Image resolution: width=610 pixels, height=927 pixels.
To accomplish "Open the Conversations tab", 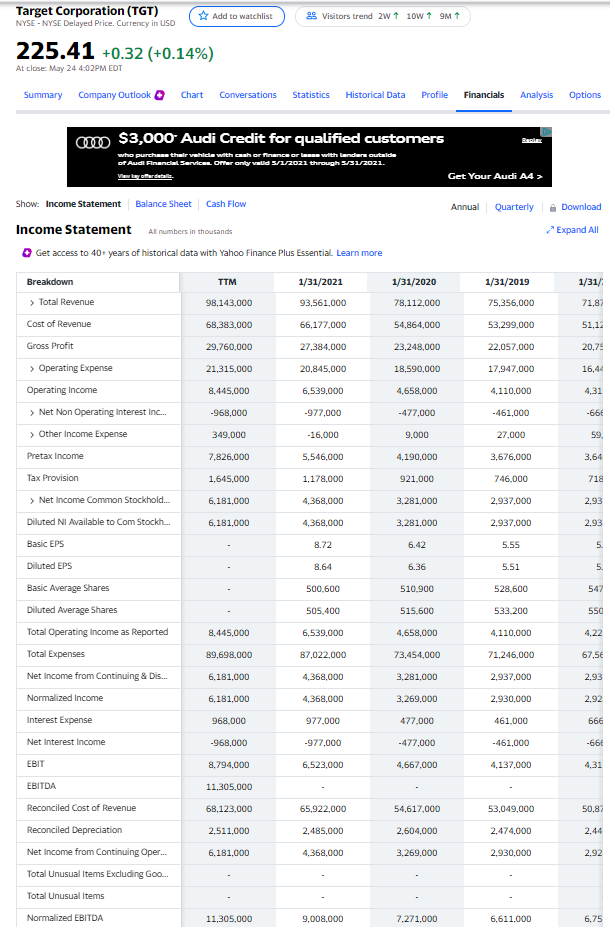I will (248, 95).
